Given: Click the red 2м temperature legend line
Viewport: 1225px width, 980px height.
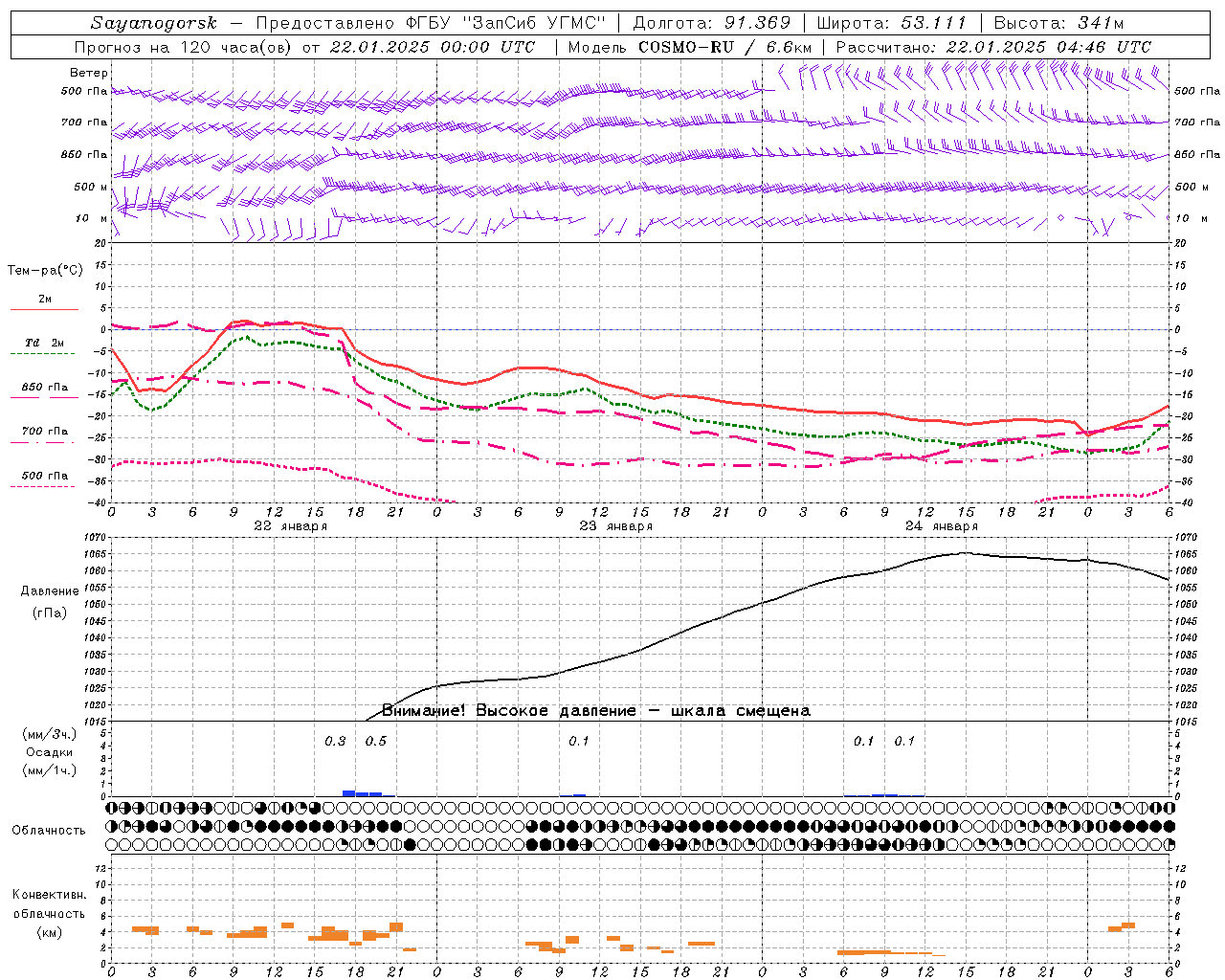Looking at the screenshot, I should pyautogui.click(x=44, y=309).
